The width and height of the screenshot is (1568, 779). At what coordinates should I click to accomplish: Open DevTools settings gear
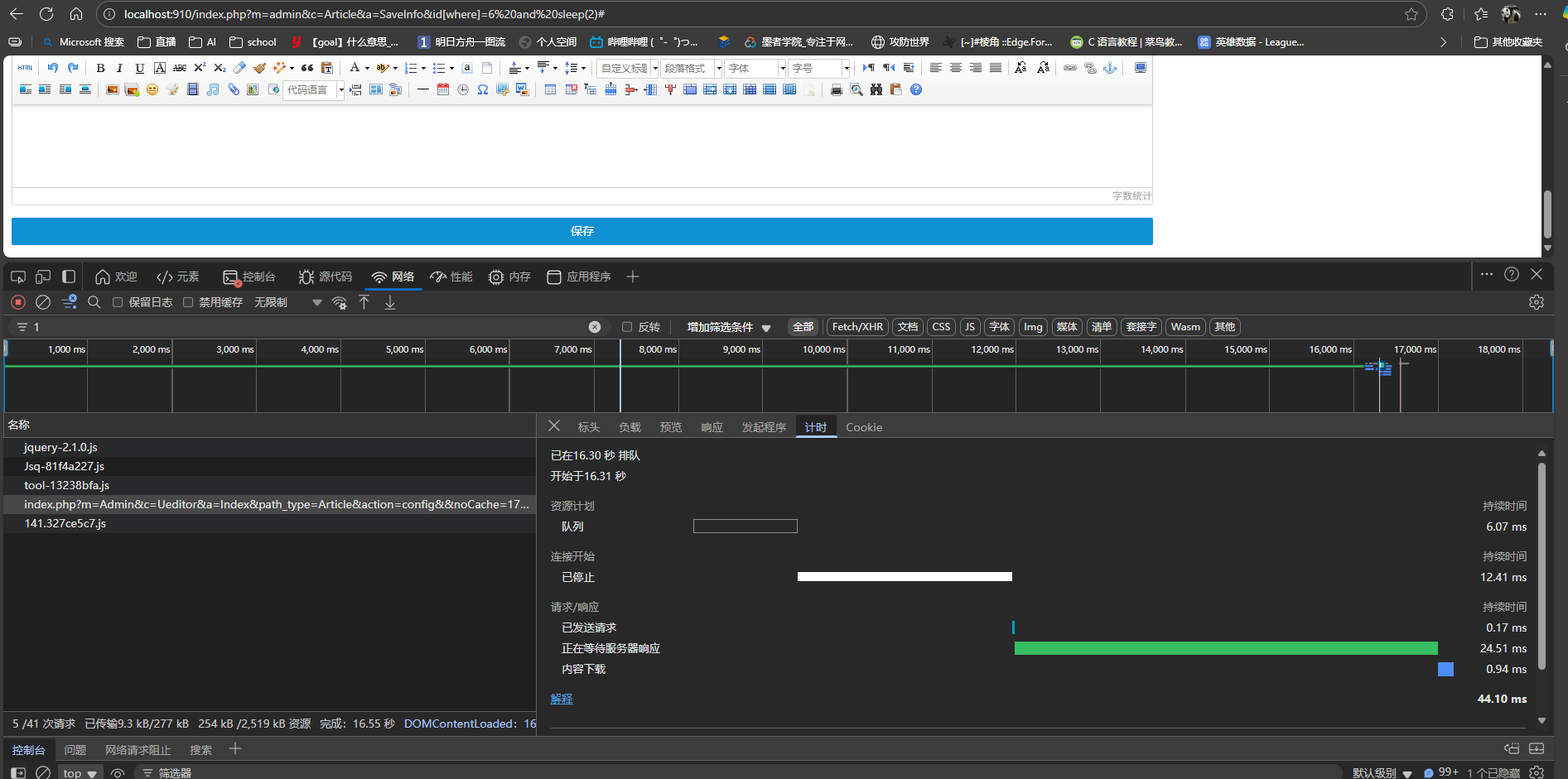[x=1537, y=302]
